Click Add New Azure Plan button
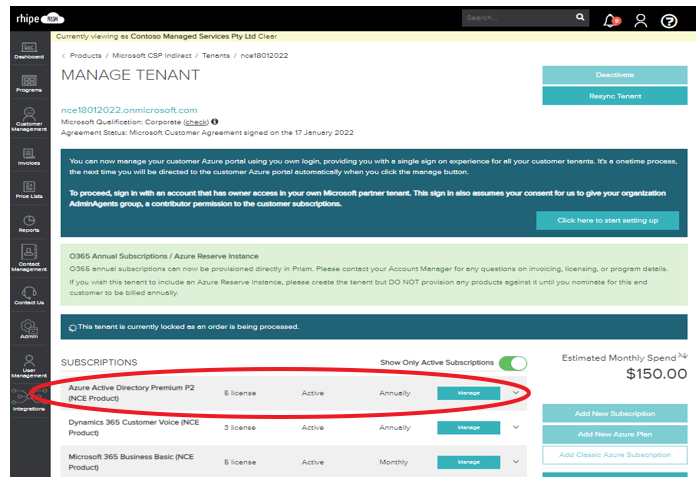 [615, 434]
